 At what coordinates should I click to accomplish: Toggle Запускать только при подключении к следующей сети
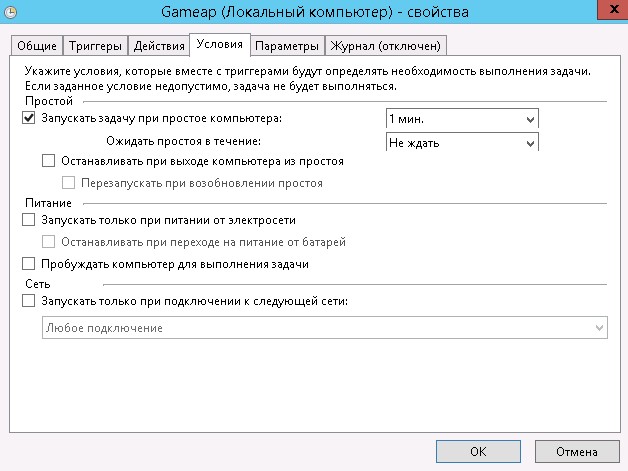click(x=28, y=301)
